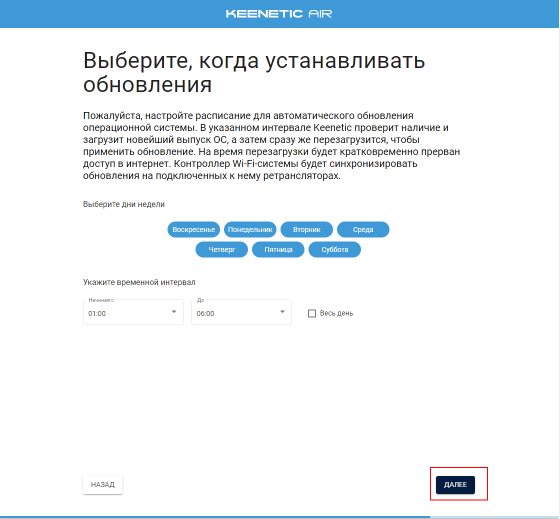The width and height of the screenshot is (560, 519).
Task: Toggle the Среда day chip
Action: pyautogui.click(x=363, y=229)
